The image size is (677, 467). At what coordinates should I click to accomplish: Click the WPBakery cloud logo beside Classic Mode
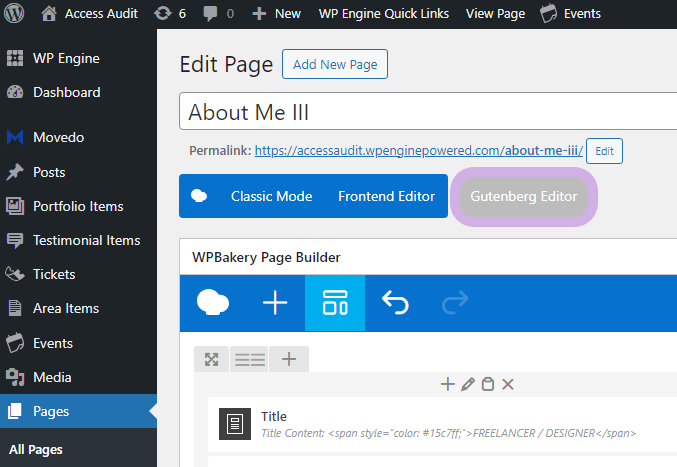pos(199,196)
